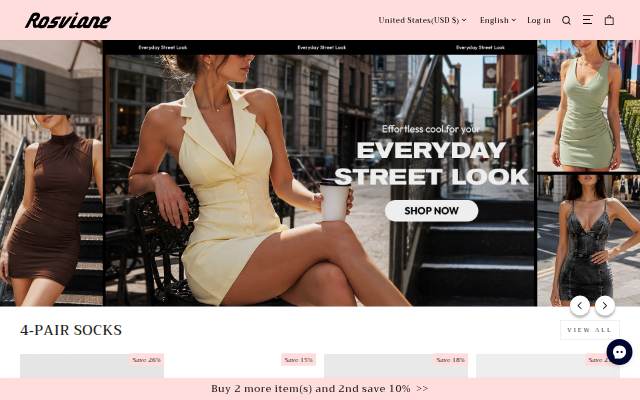Open the shopping bag cart icon

pos(609,20)
